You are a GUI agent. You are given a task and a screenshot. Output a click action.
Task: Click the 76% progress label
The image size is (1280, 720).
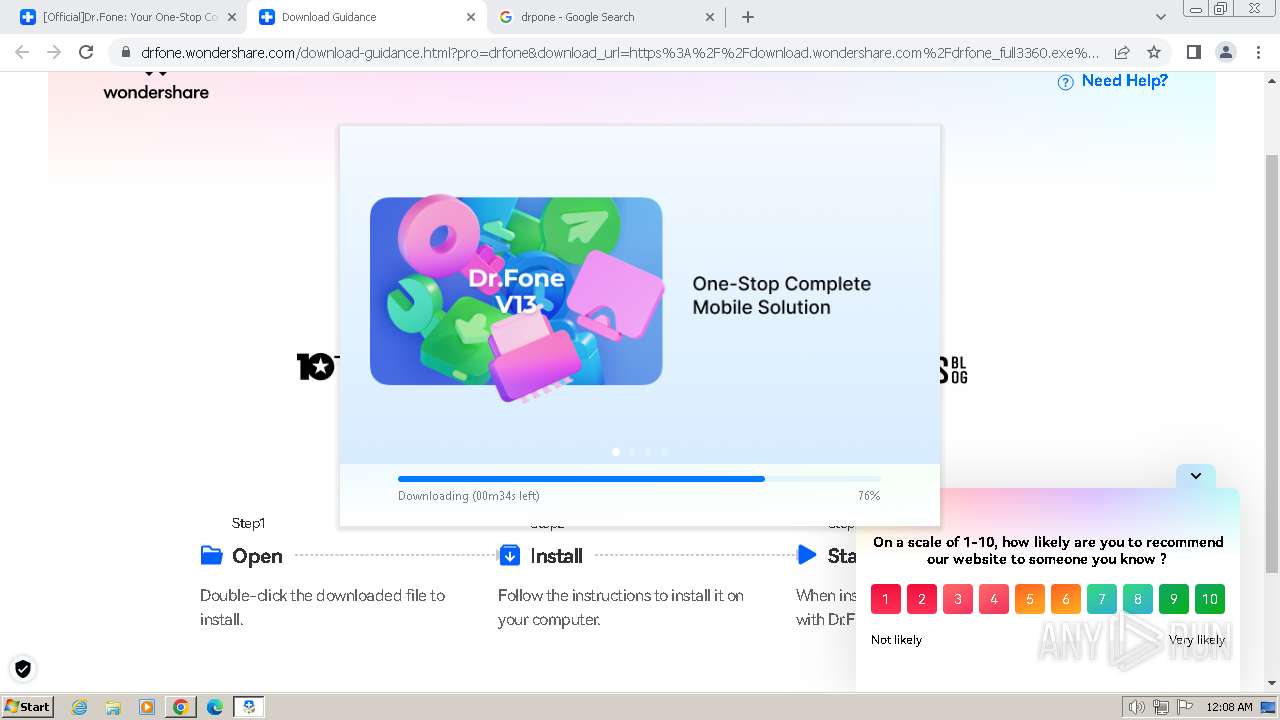(x=869, y=496)
